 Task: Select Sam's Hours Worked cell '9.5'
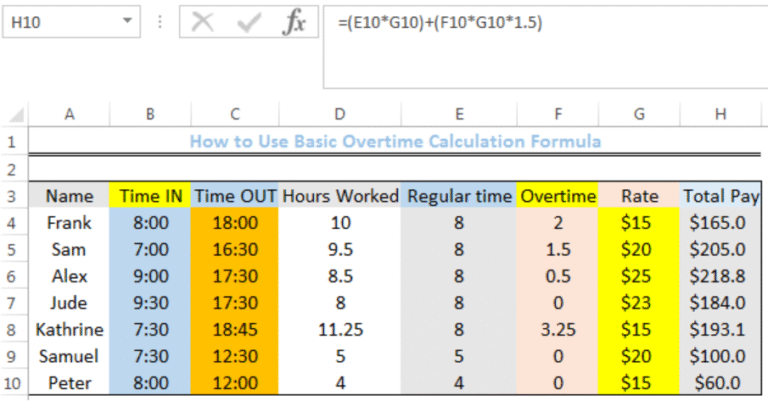click(339, 250)
